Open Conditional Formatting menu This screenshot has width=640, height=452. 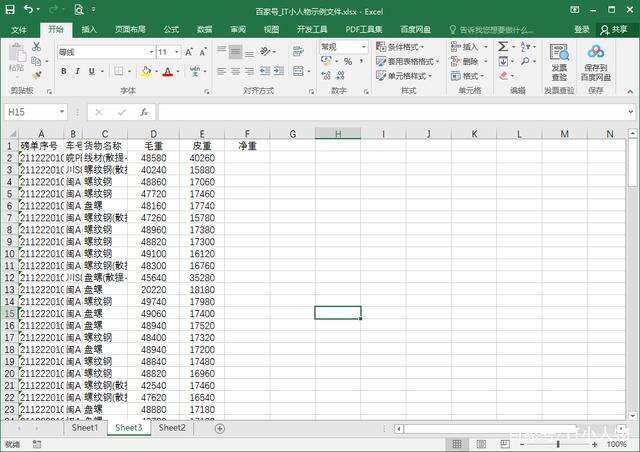pos(400,47)
